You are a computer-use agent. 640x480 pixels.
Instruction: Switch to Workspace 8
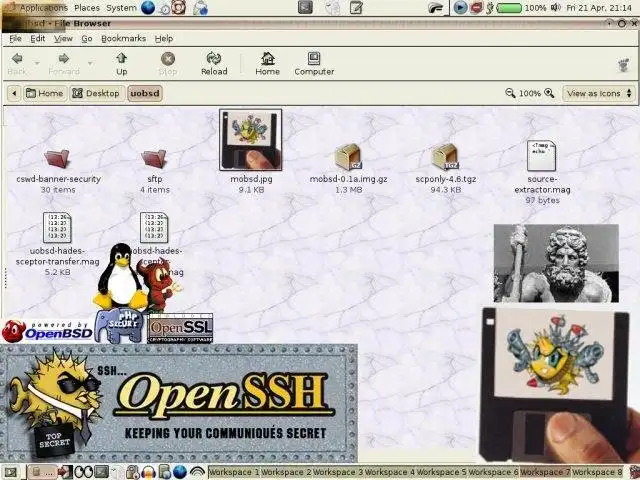coord(597,472)
